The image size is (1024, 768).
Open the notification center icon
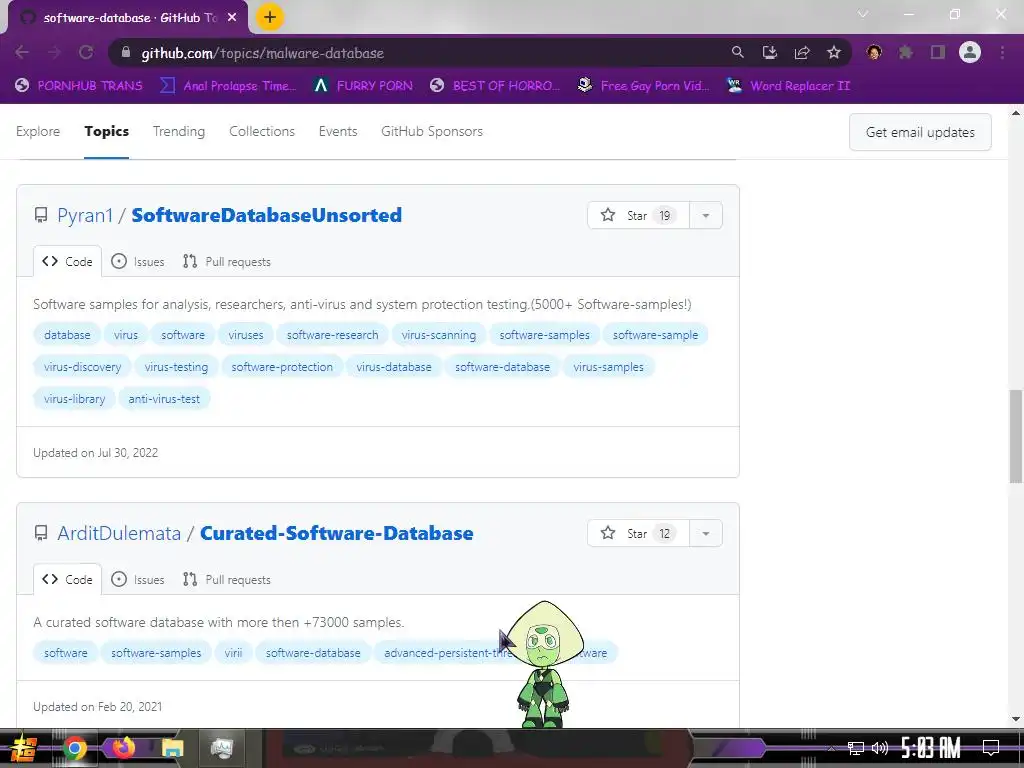click(x=991, y=748)
